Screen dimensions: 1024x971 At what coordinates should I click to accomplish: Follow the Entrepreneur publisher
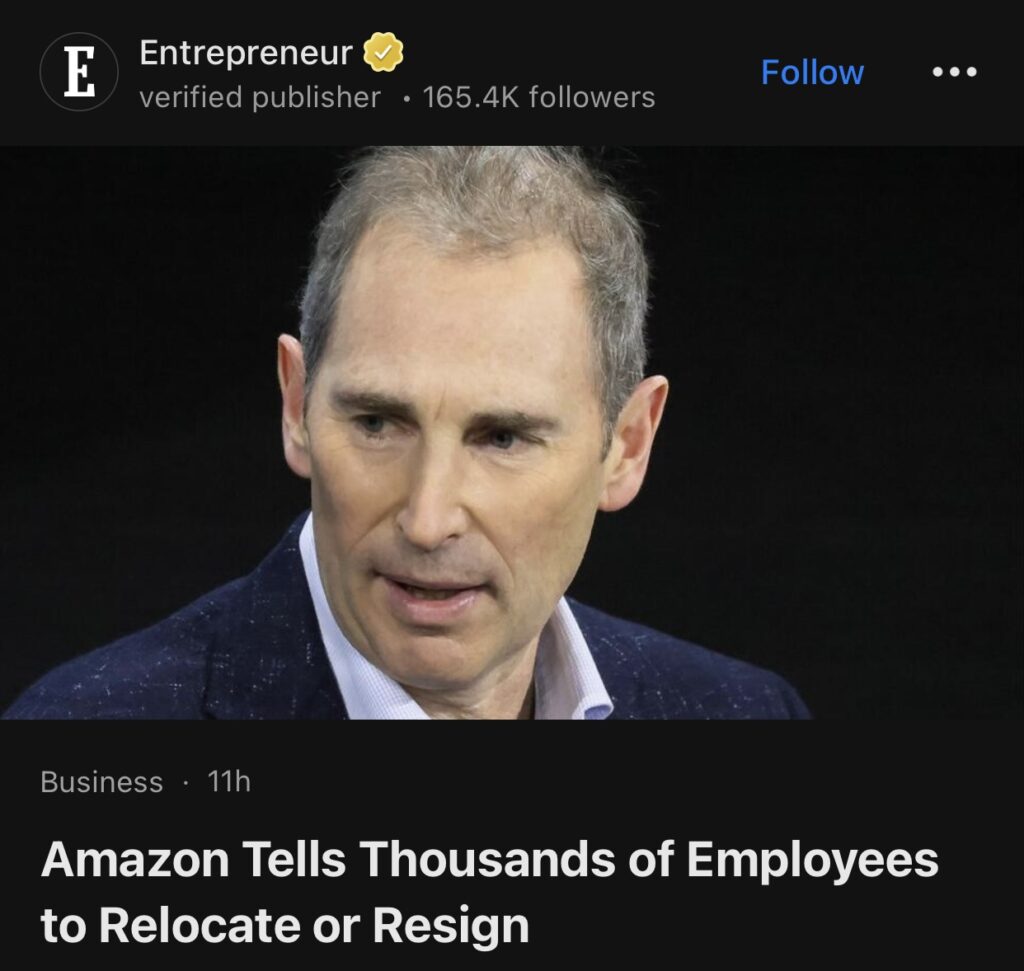812,72
